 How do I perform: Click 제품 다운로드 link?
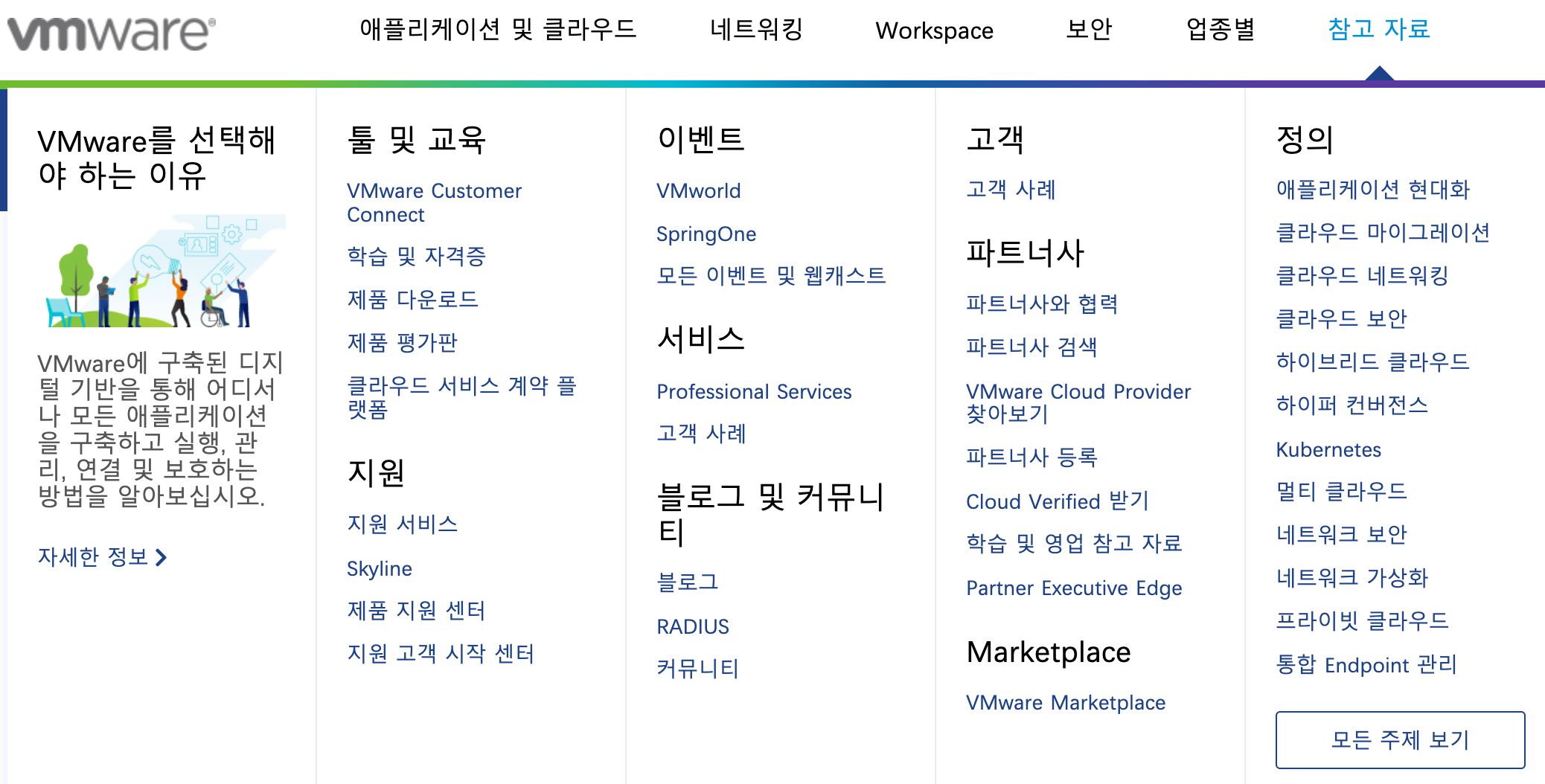tap(412, 300)
